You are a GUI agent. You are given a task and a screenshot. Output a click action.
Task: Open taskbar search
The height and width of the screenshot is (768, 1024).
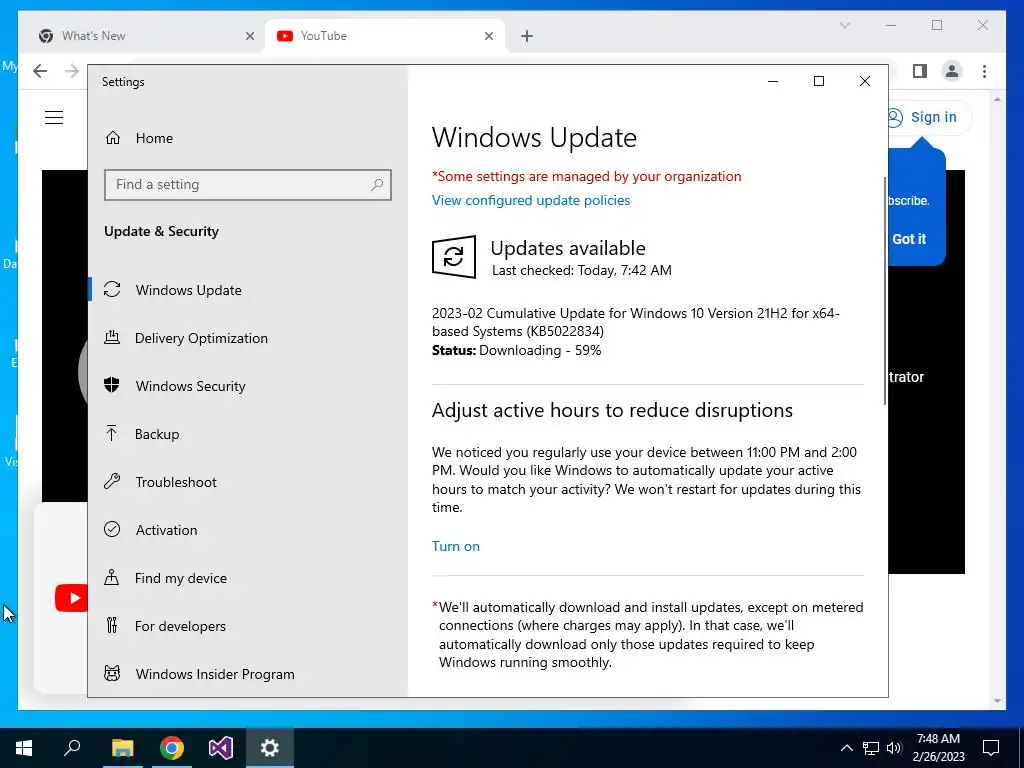[x=72, y=748]
